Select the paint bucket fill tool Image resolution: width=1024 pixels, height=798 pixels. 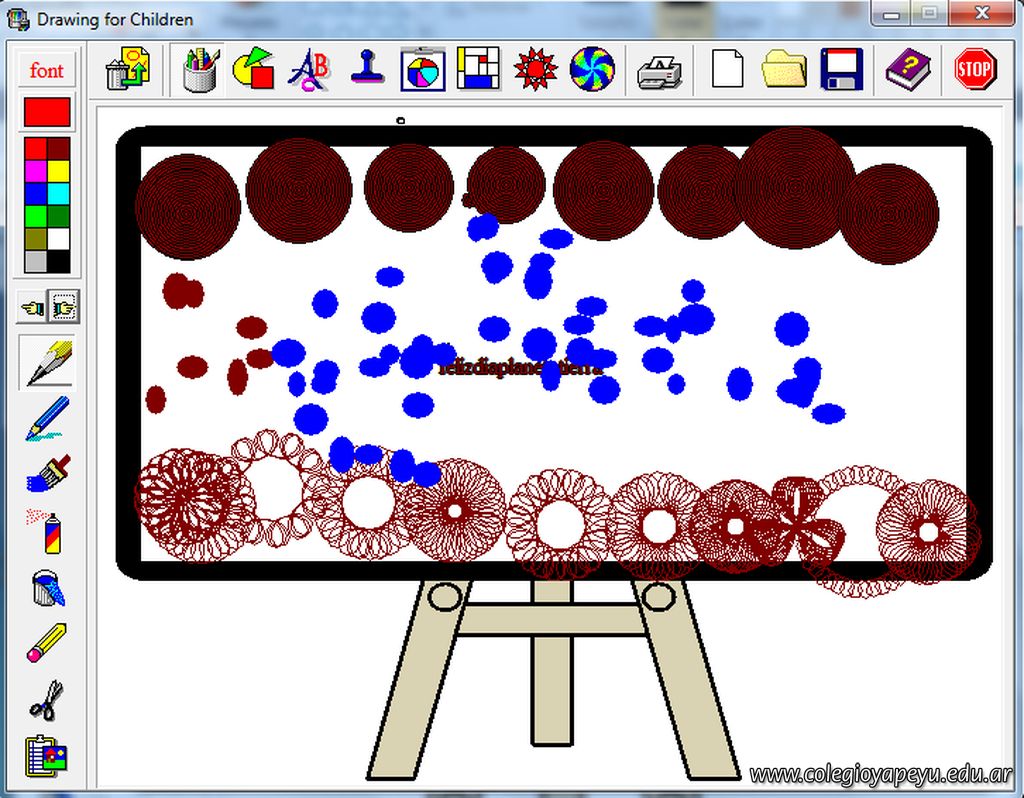[47, 587]
